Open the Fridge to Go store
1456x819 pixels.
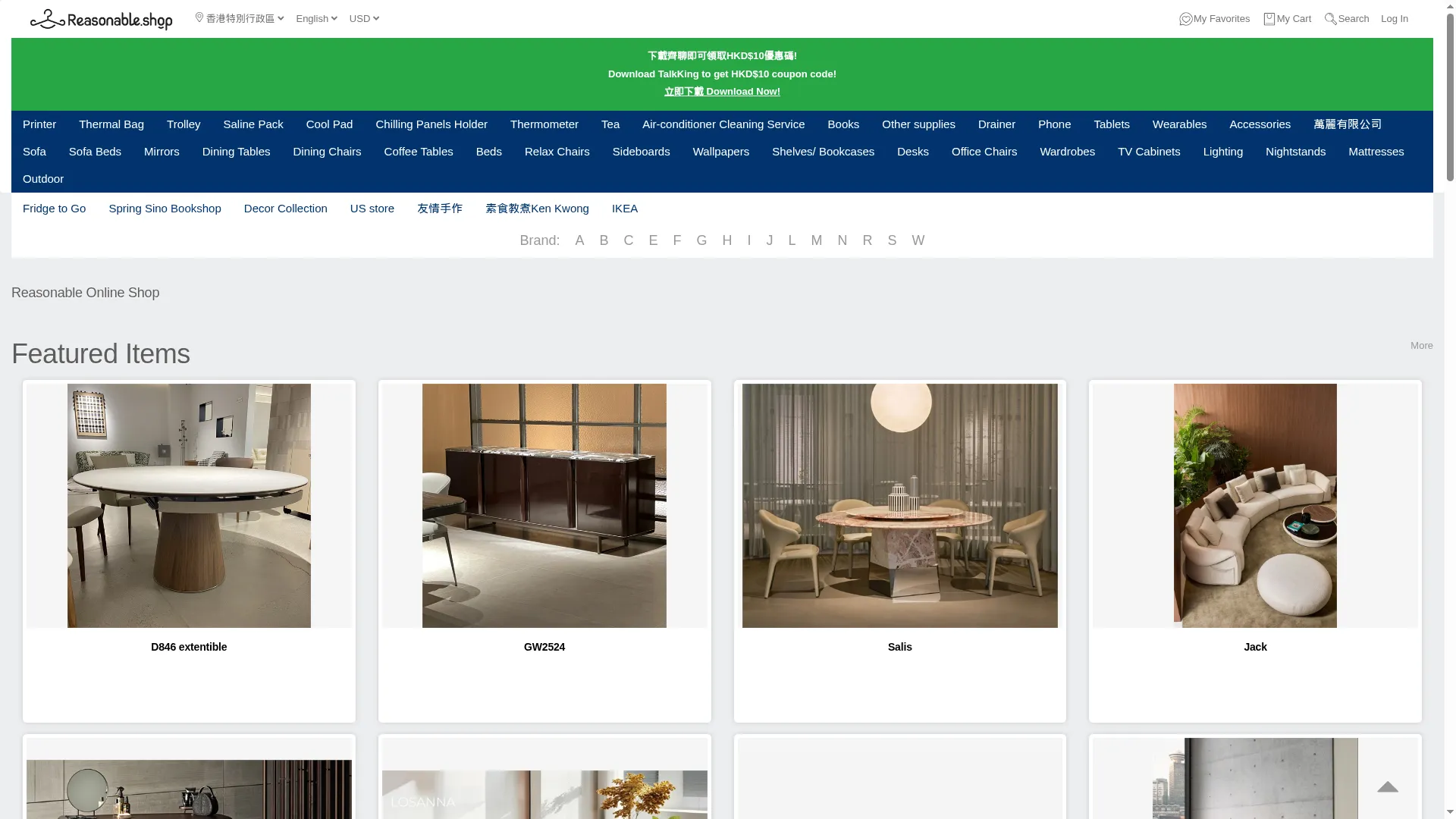pos(54,209)
